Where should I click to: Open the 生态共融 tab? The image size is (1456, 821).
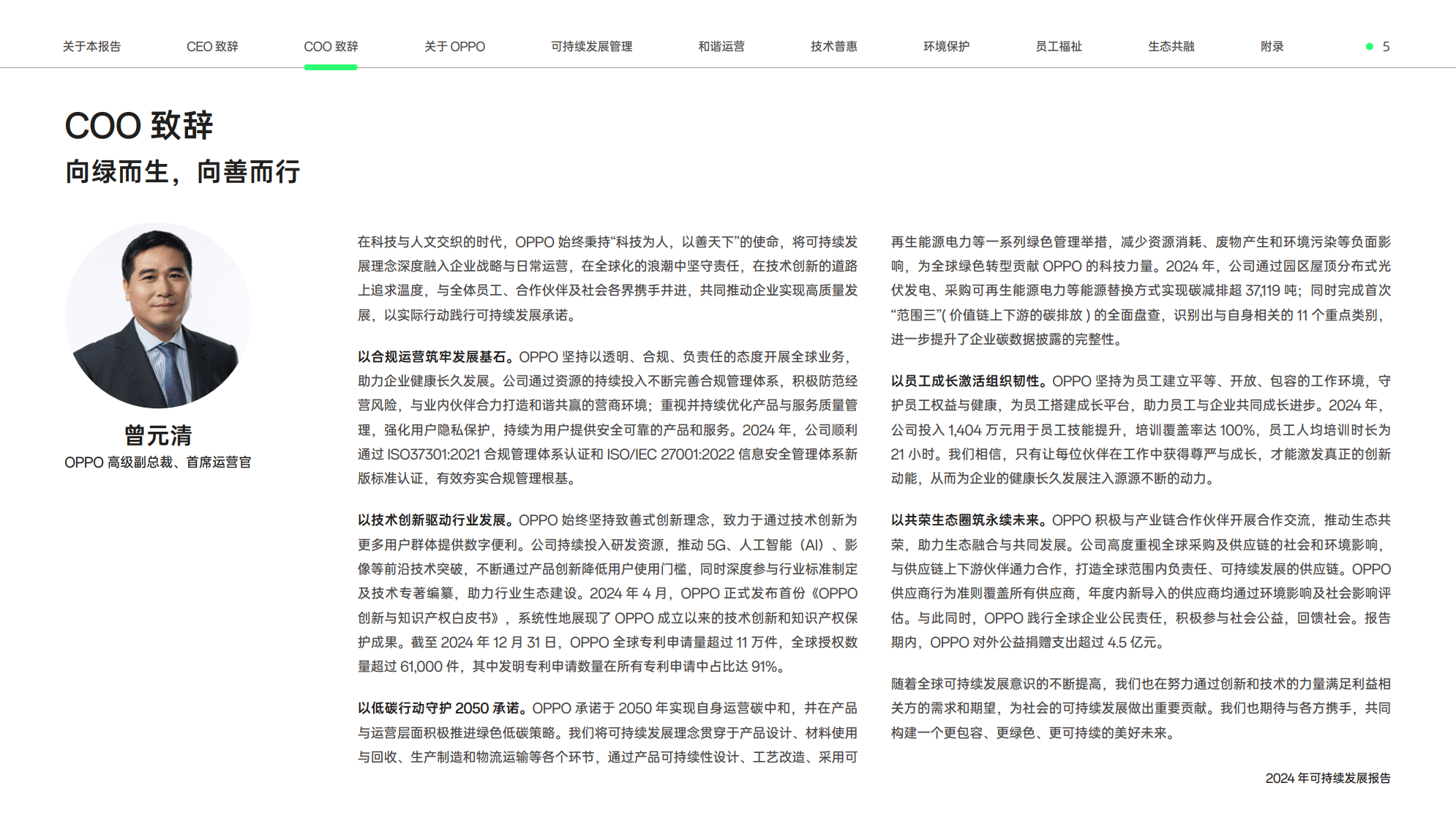1171,46
